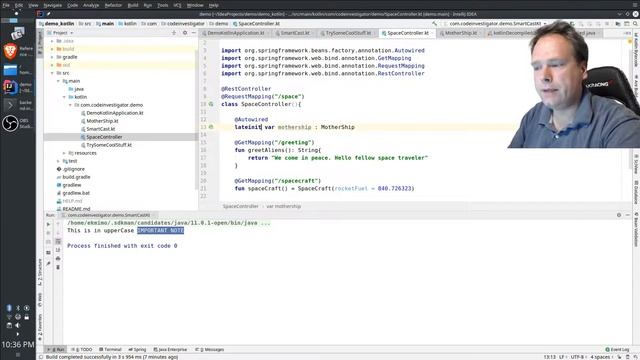Click the 10:36 PM clock
The height and width of the screenshot is (360, 640).
pyautogui.click(x=18, y=344)
